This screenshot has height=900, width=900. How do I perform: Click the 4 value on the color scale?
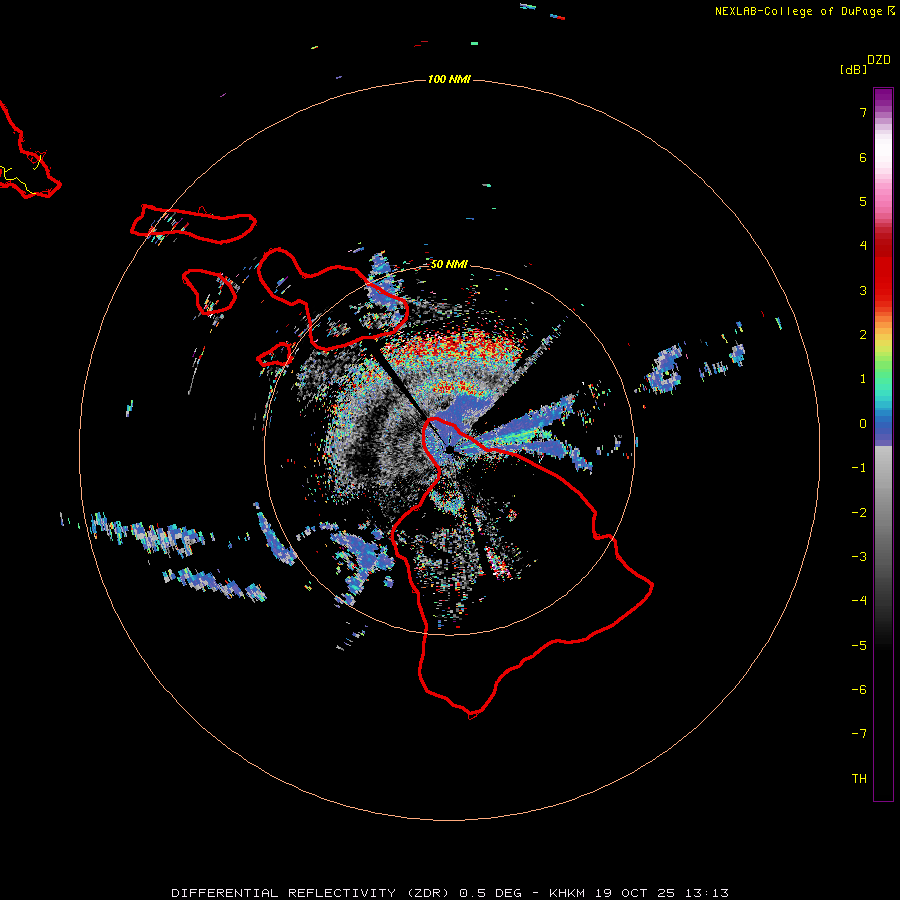[x=863, y=246]
